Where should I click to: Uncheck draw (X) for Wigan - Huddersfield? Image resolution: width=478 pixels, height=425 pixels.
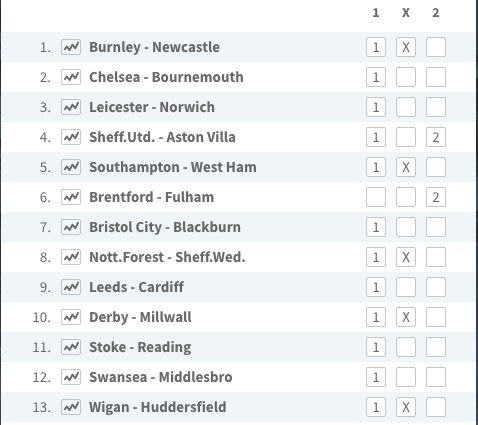pos(406,407)
